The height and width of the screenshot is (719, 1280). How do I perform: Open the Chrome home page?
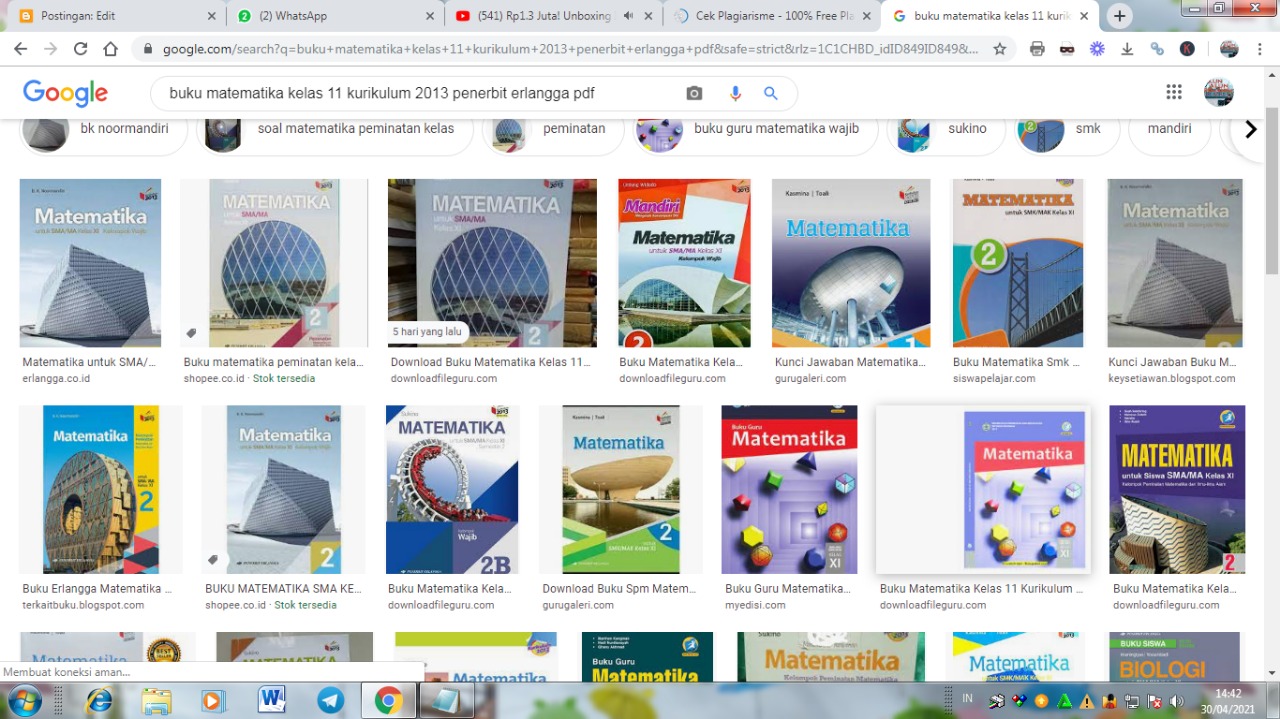click(x=111, y=48)
